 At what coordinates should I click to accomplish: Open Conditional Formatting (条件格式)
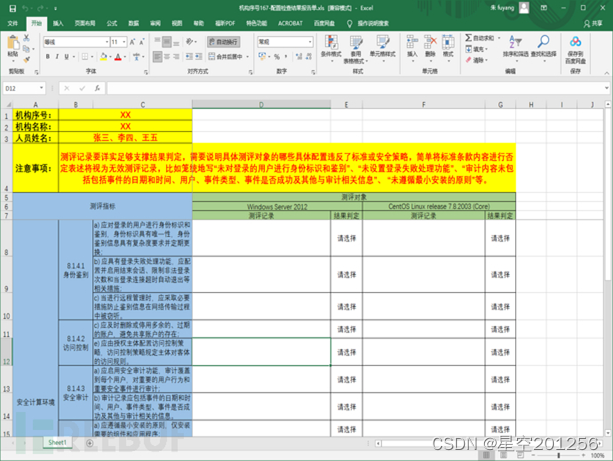[331, 46]
